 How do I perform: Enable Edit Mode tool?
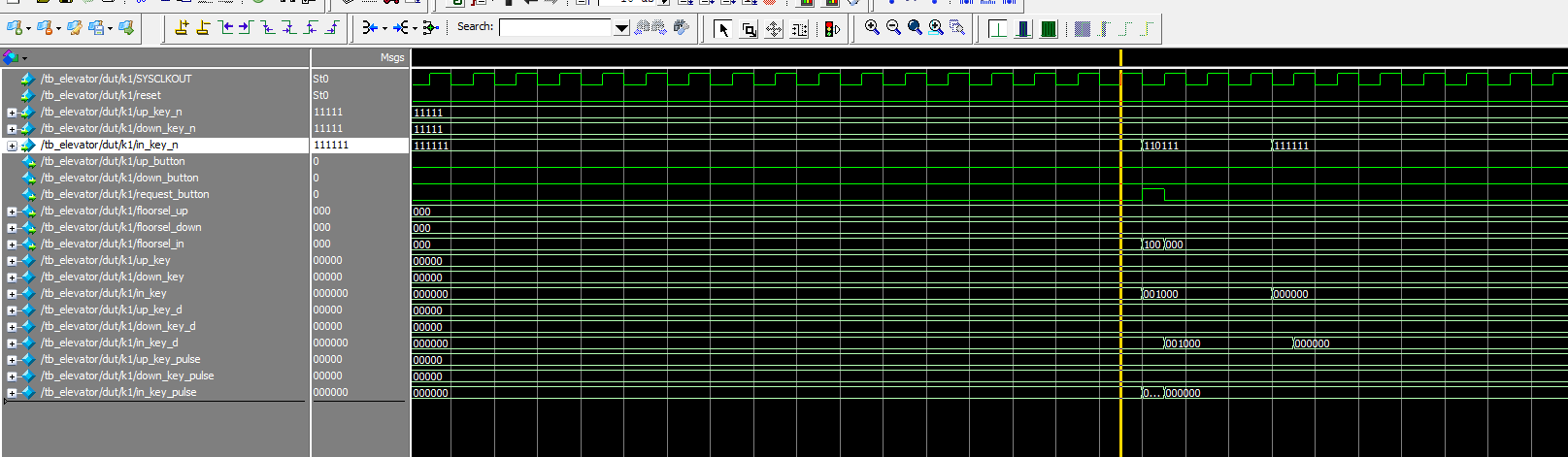tap(799, 29)
